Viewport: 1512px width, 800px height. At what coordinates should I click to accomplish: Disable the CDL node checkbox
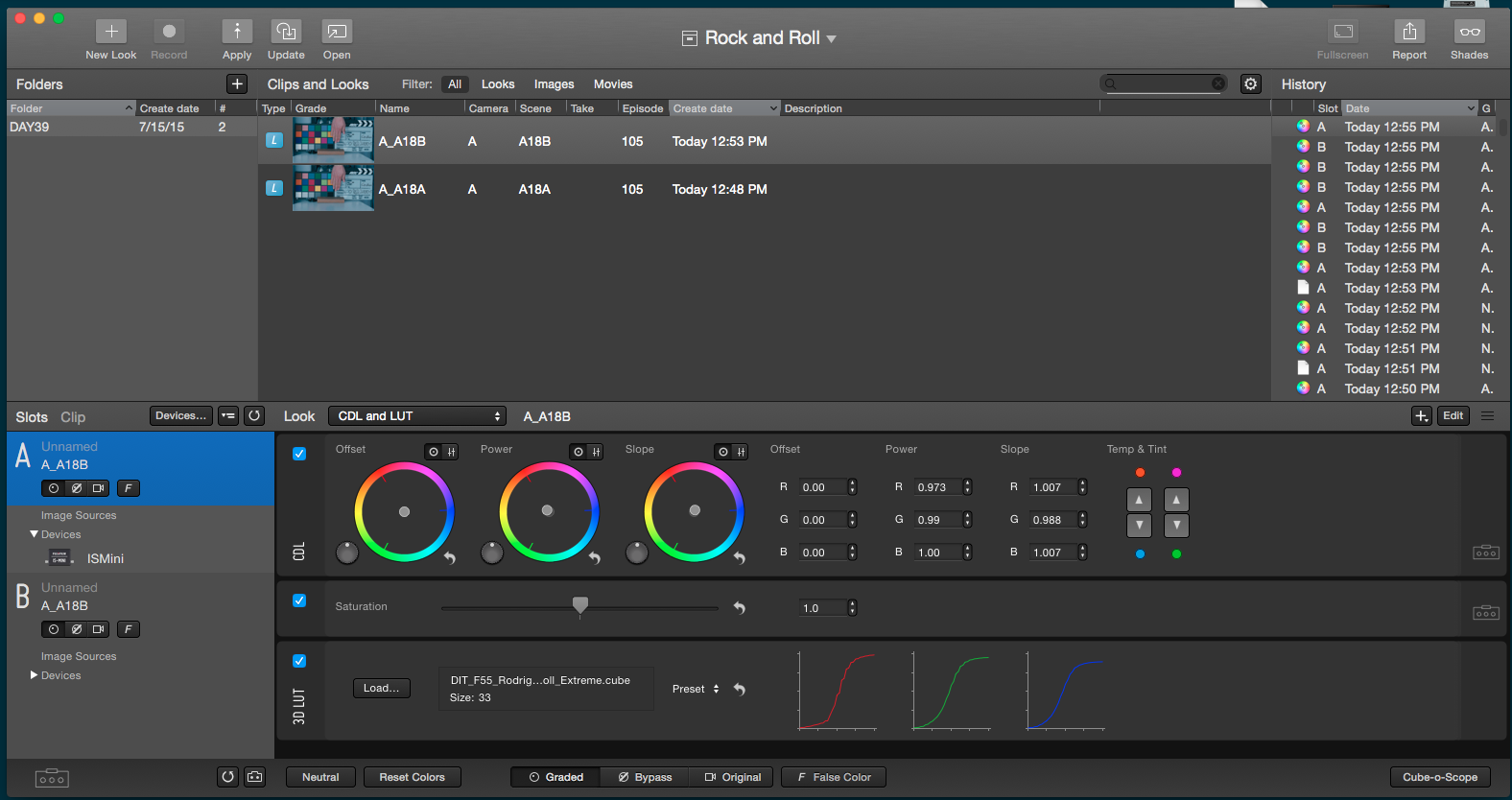coord(299,454)
